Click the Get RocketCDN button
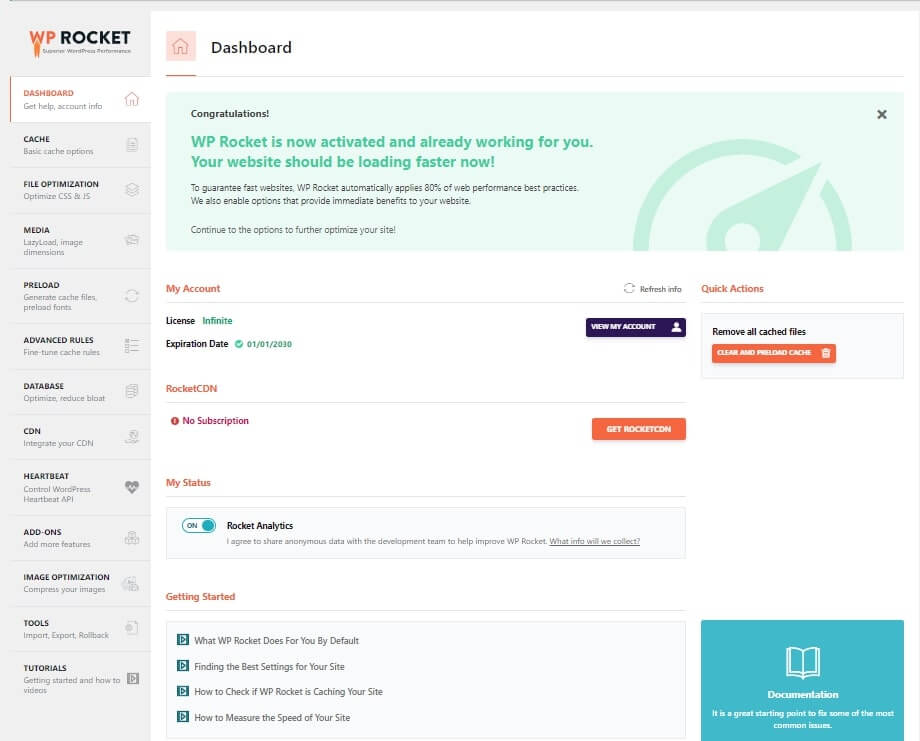 click(638, 429)
